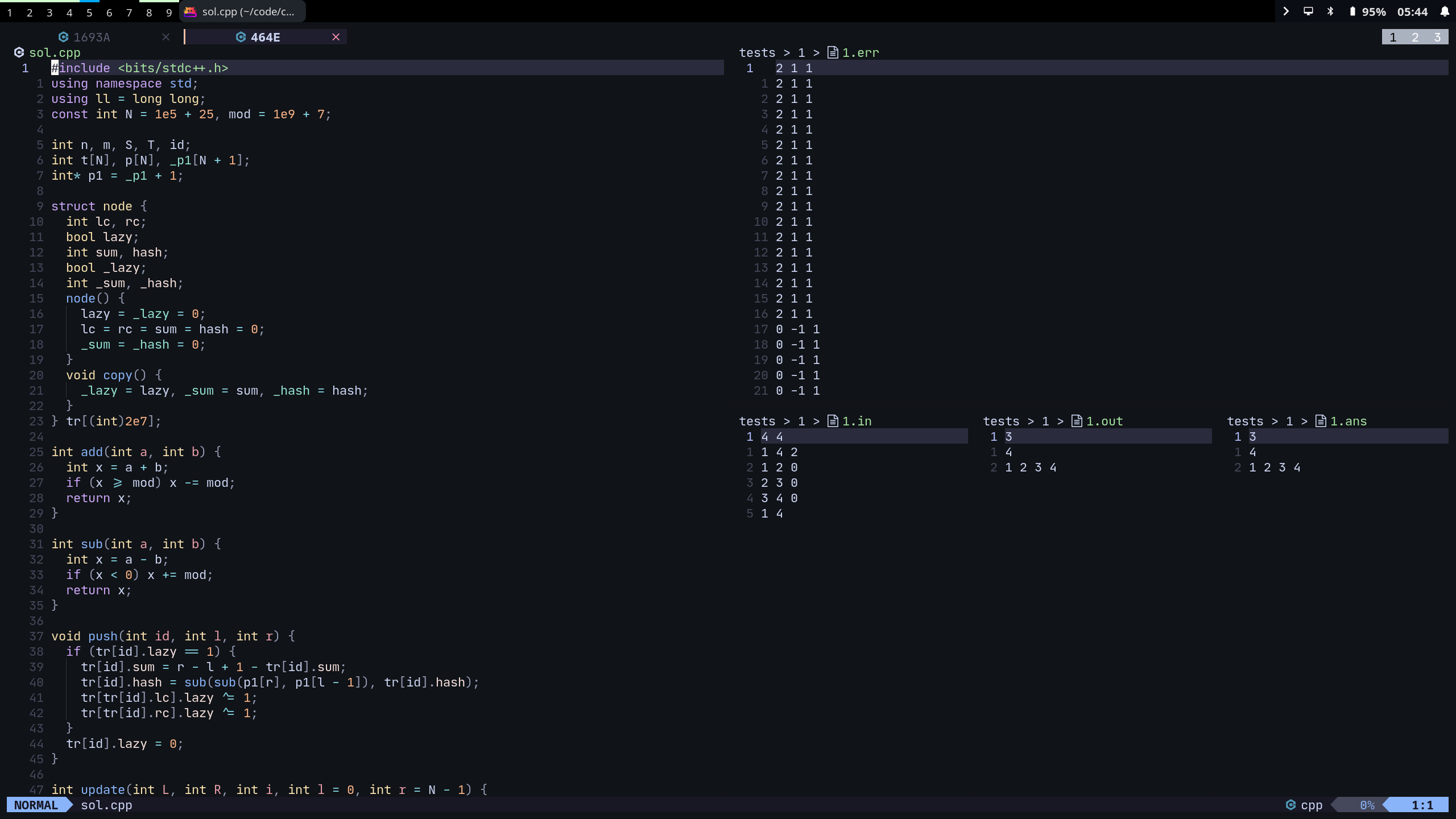Expand the system tray chevron arrow
The width and height of the screenshot is (1456, 819).
1286,11
